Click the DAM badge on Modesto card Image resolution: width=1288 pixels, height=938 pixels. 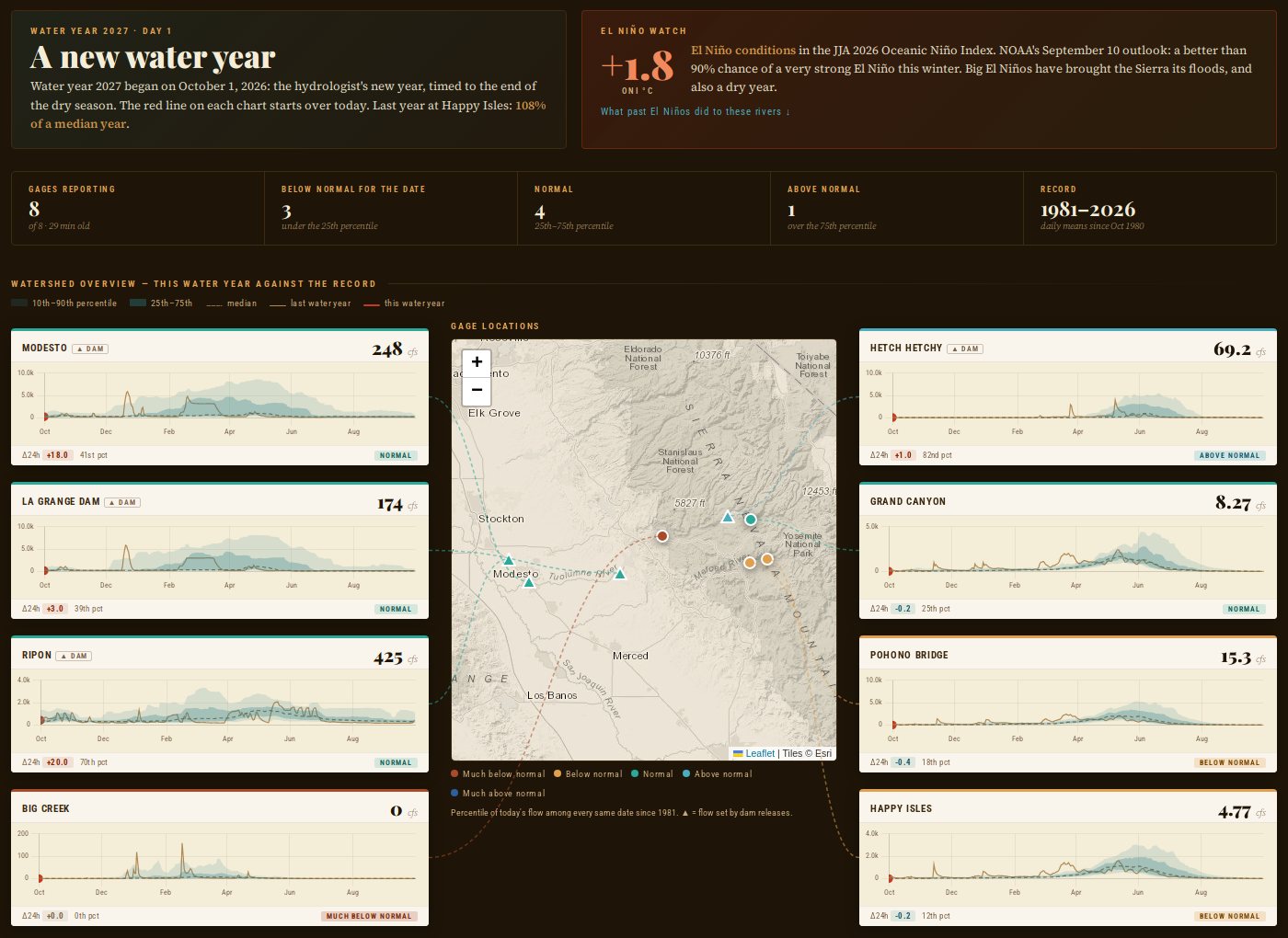(90, 349)
